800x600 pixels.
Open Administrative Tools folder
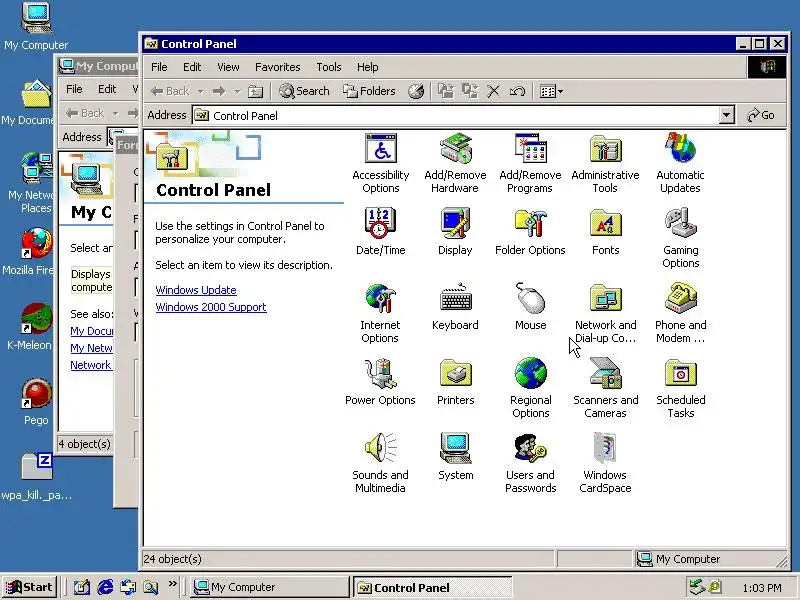tap(605, 163)
